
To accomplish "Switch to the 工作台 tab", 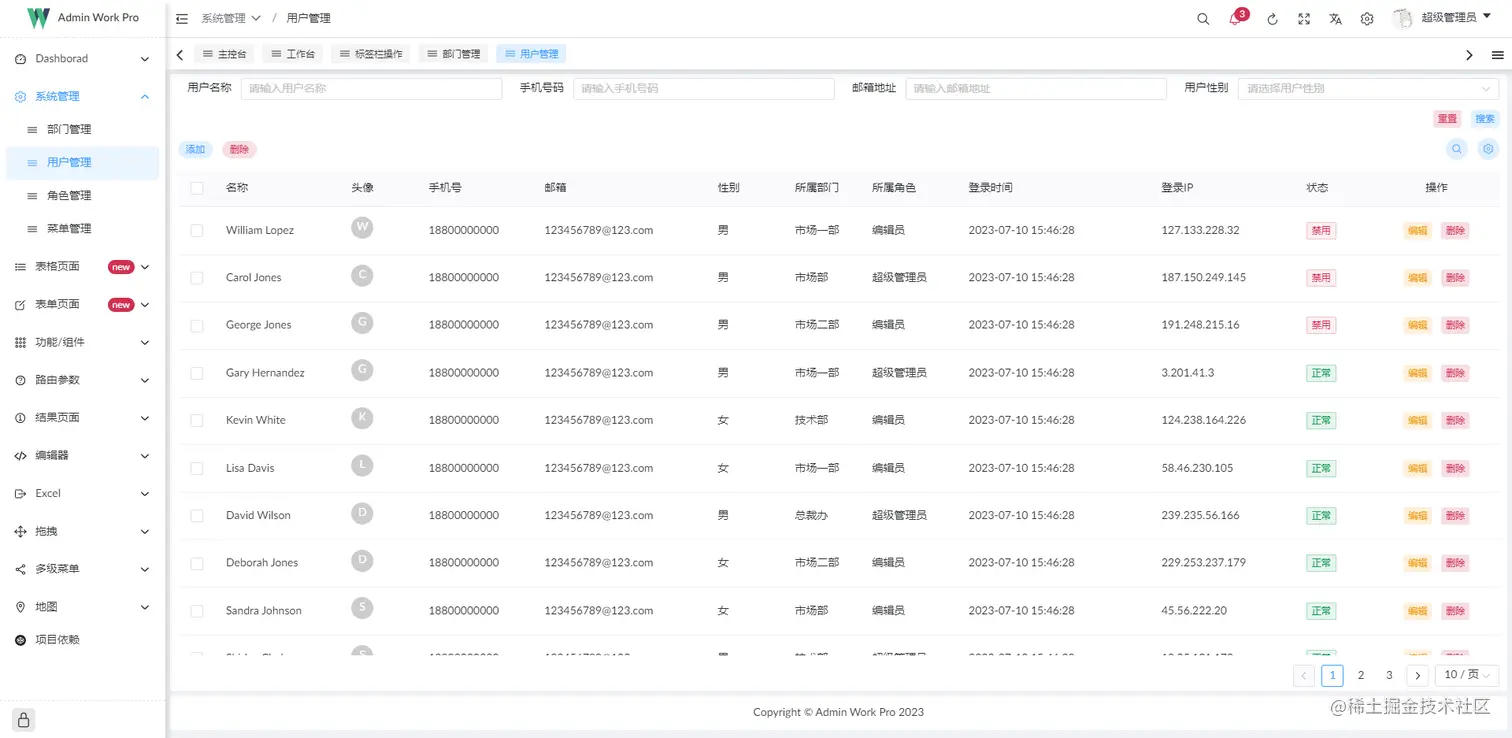I will [293, 54].
